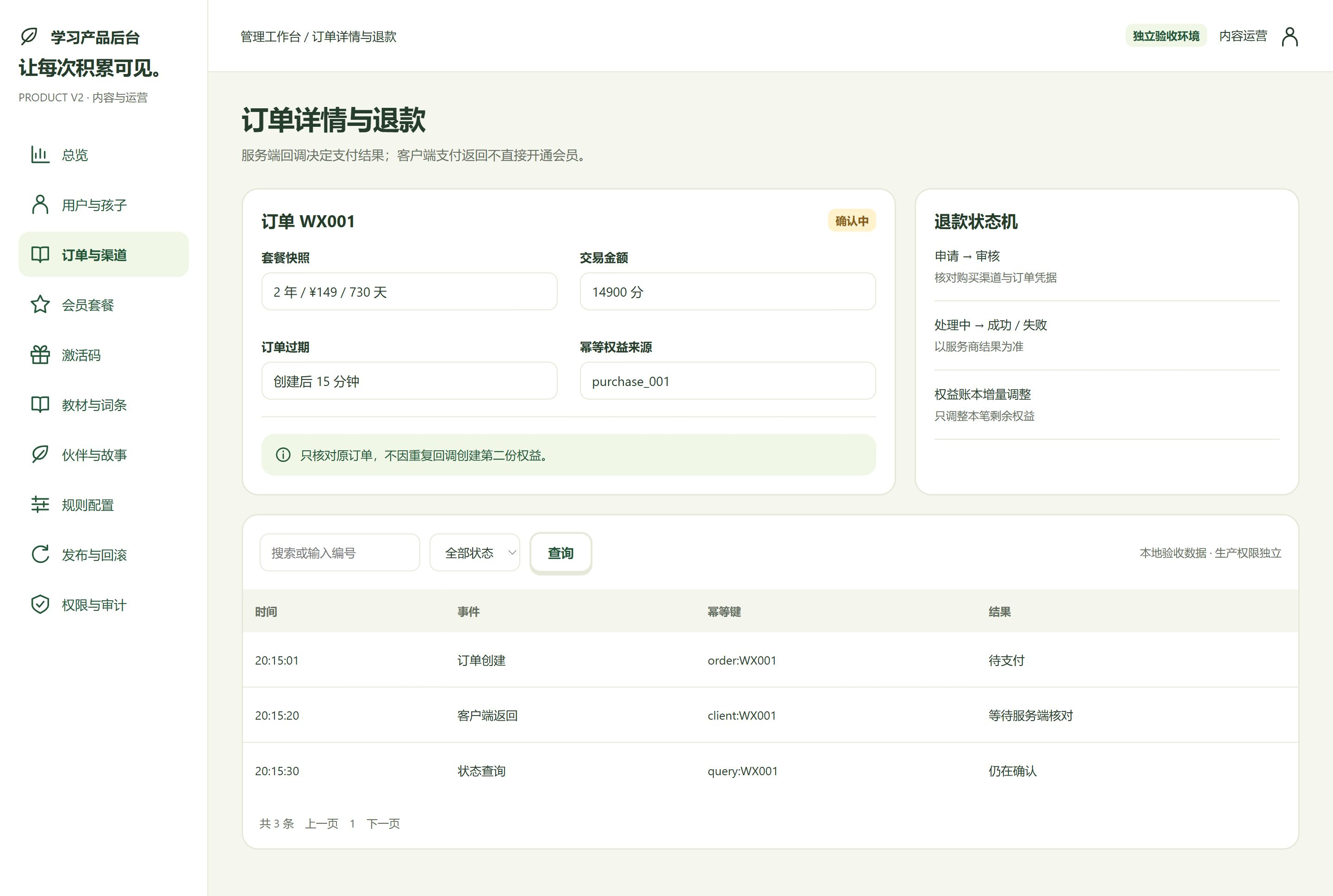Click the 发布与回滚 refresh icon
The width and height of the screenshot is (1333, 896).
(x=40, y=554)
